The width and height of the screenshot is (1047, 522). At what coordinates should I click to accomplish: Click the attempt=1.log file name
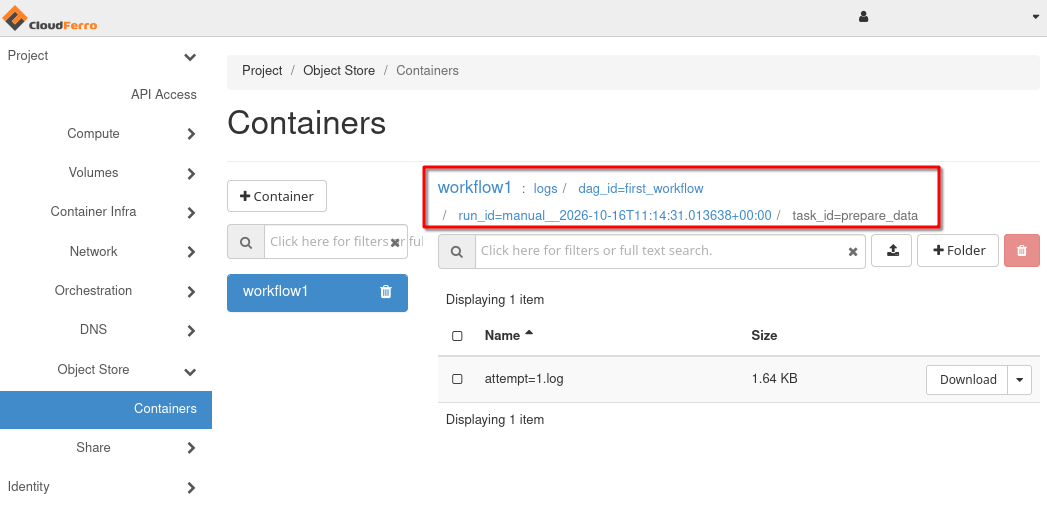[x=524, y=379]
